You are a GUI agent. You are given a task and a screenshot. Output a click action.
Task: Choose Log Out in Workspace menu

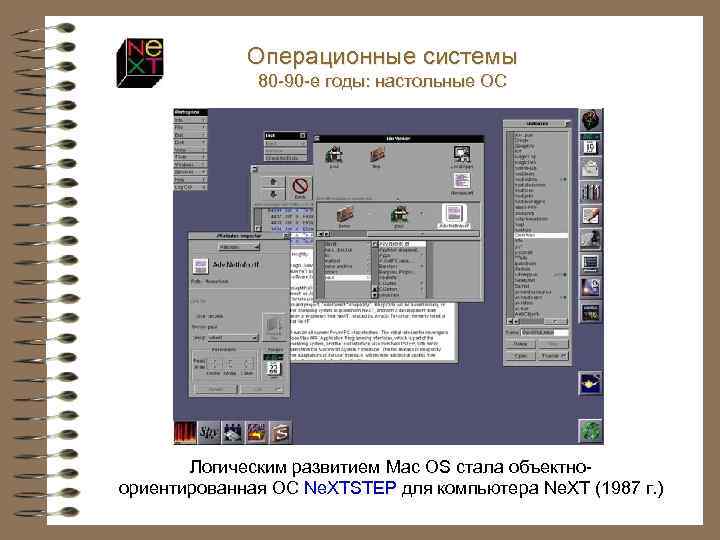coord(191,187)
